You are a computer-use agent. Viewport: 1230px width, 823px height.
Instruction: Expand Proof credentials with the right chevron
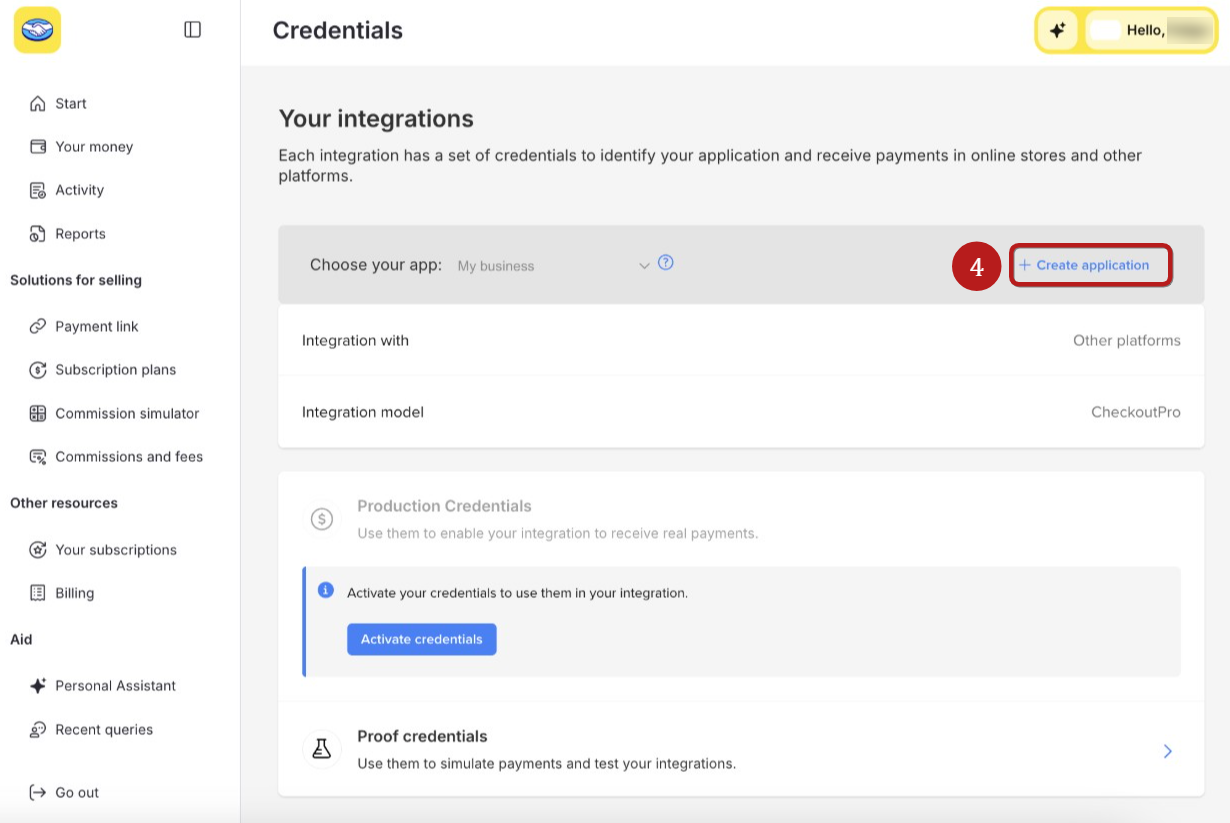(1168, 751)
